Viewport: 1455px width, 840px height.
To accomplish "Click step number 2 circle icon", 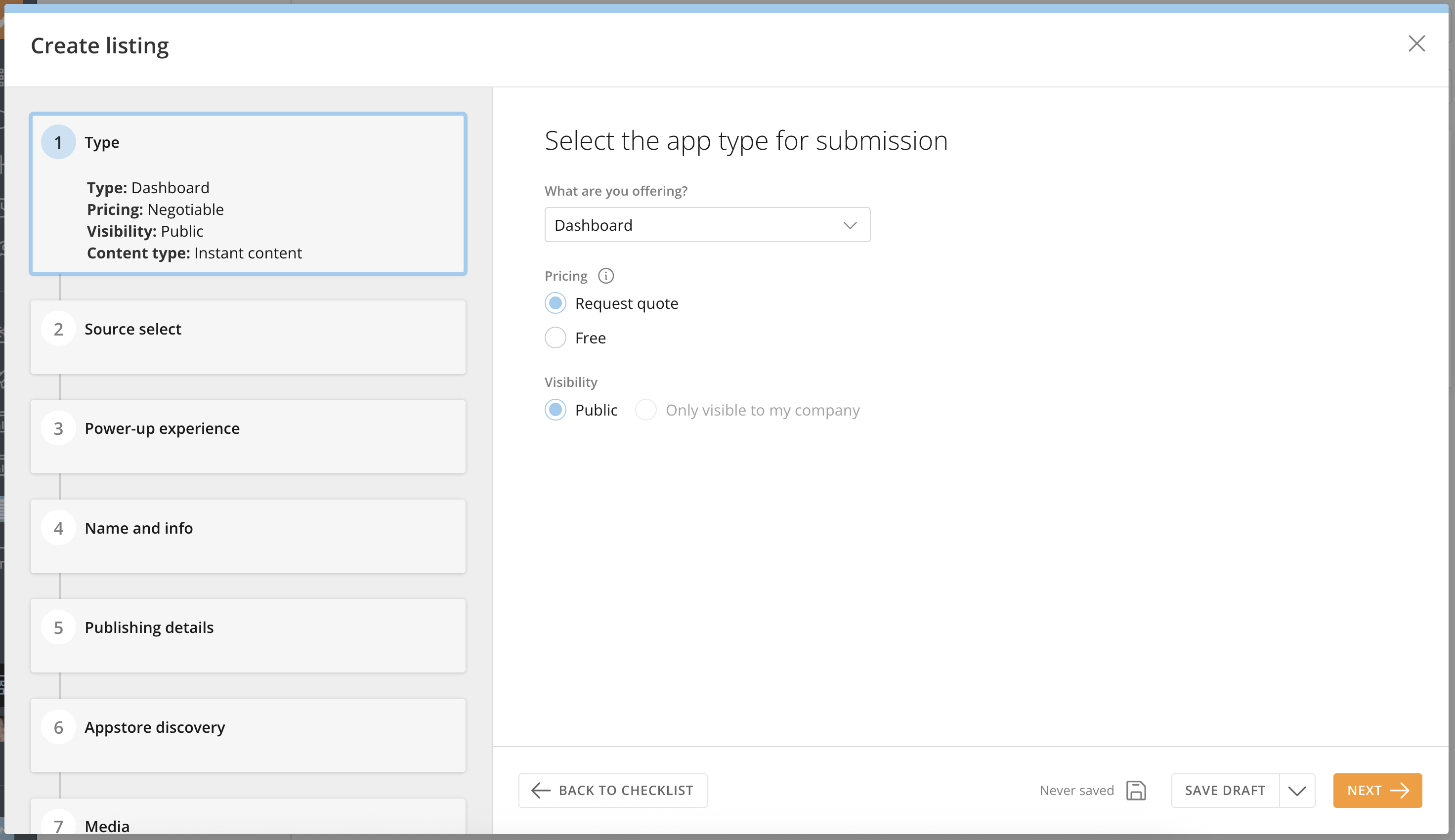I will click(x=58, y=329).
